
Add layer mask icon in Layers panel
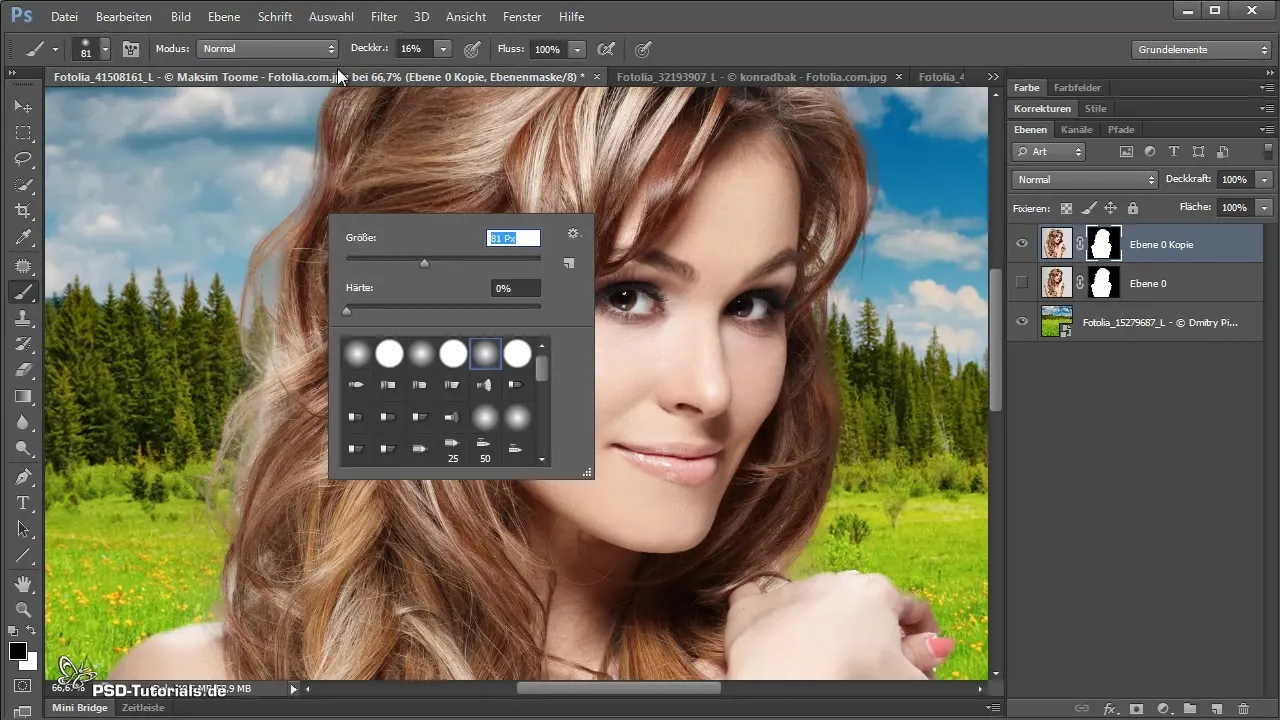(x=1136, y=709)
